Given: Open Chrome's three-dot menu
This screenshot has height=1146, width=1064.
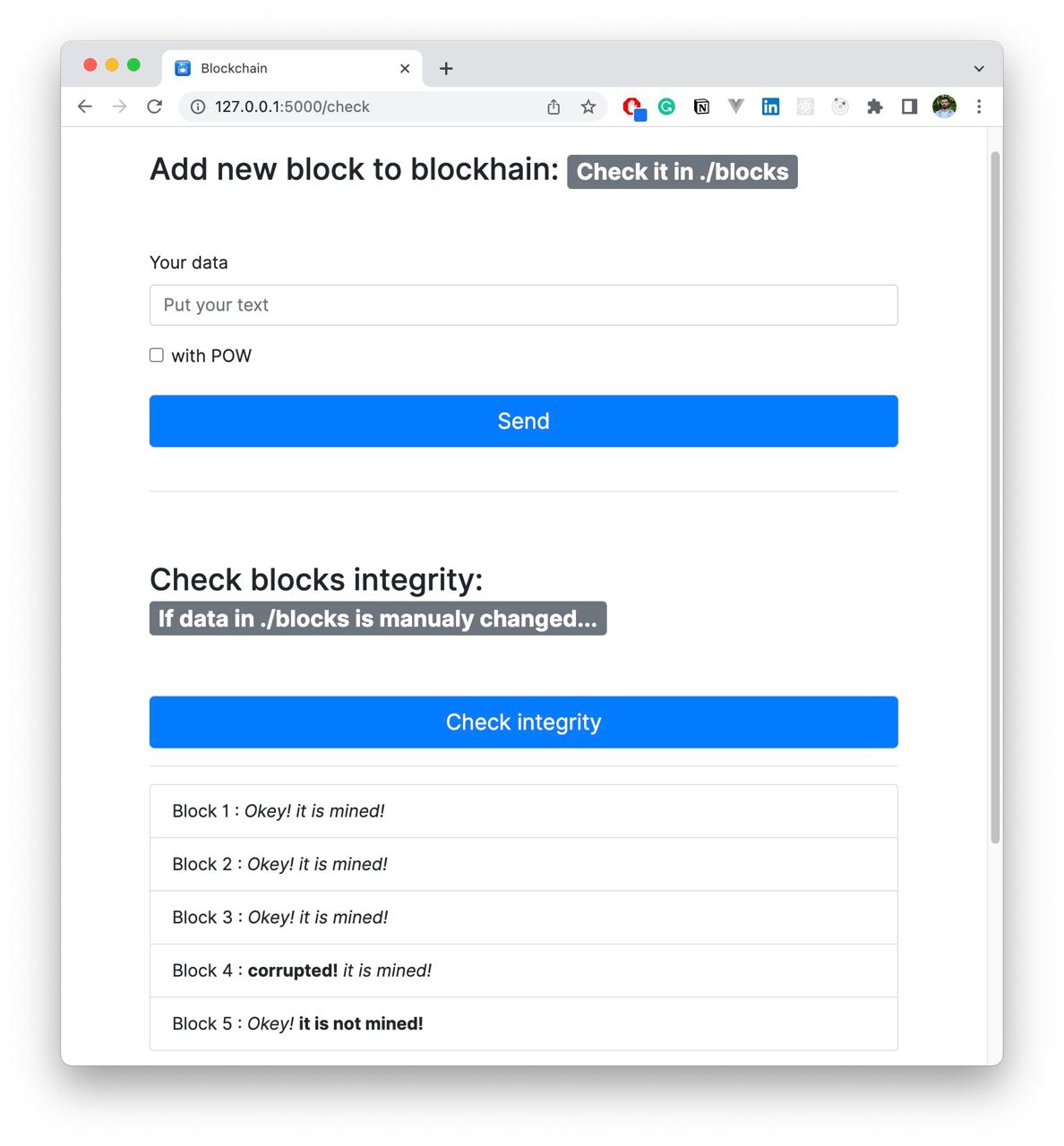Looking at the screenshot, I should point(979,107).
